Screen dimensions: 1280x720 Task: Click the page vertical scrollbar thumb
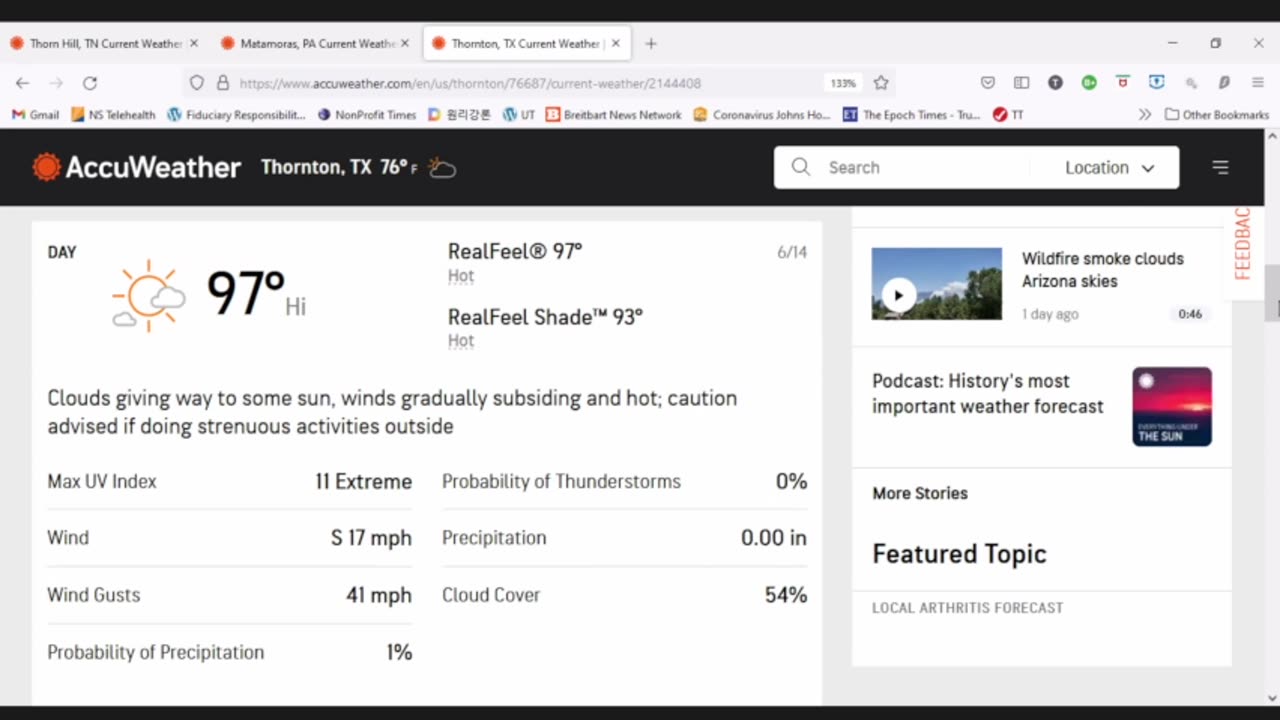[x=1271, y=293]
